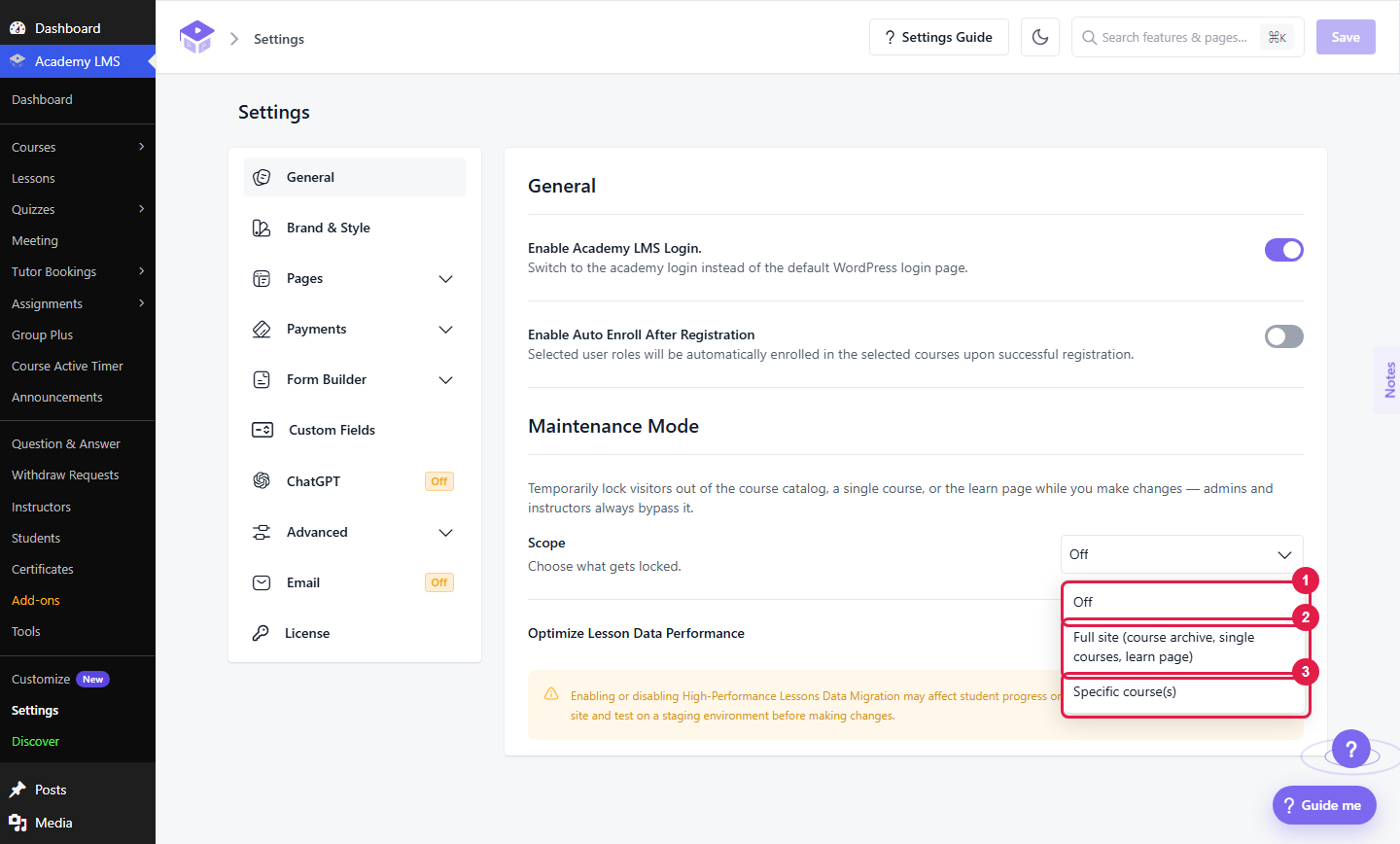
Task: Expand the Courses submenu arrow
Action: click(142, 147)
